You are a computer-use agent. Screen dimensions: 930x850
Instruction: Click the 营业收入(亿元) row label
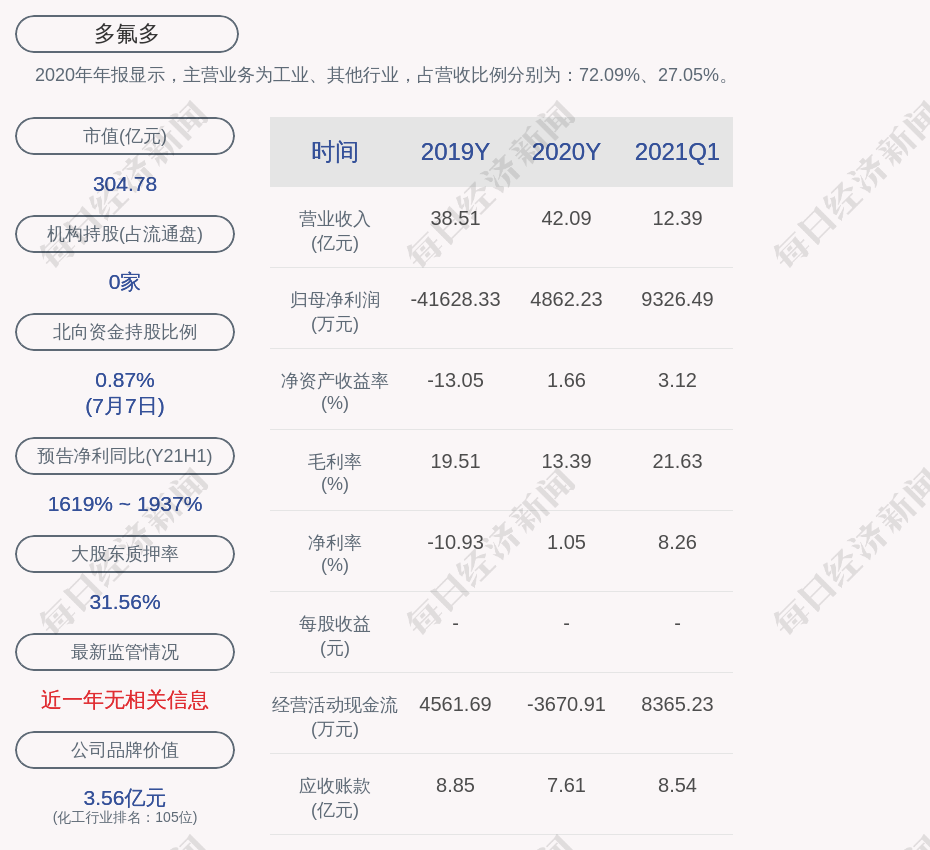tap(334, 230)
